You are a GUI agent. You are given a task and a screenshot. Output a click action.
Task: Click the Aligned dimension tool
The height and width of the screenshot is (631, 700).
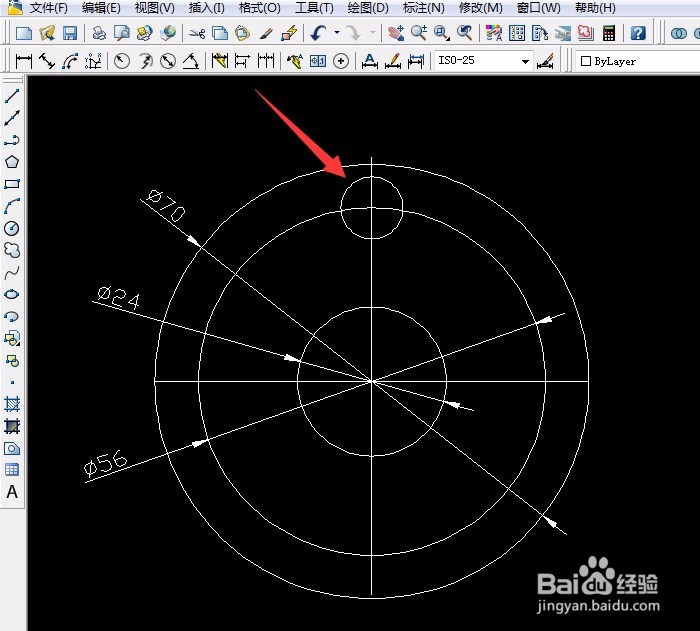[x=47, y=61]
